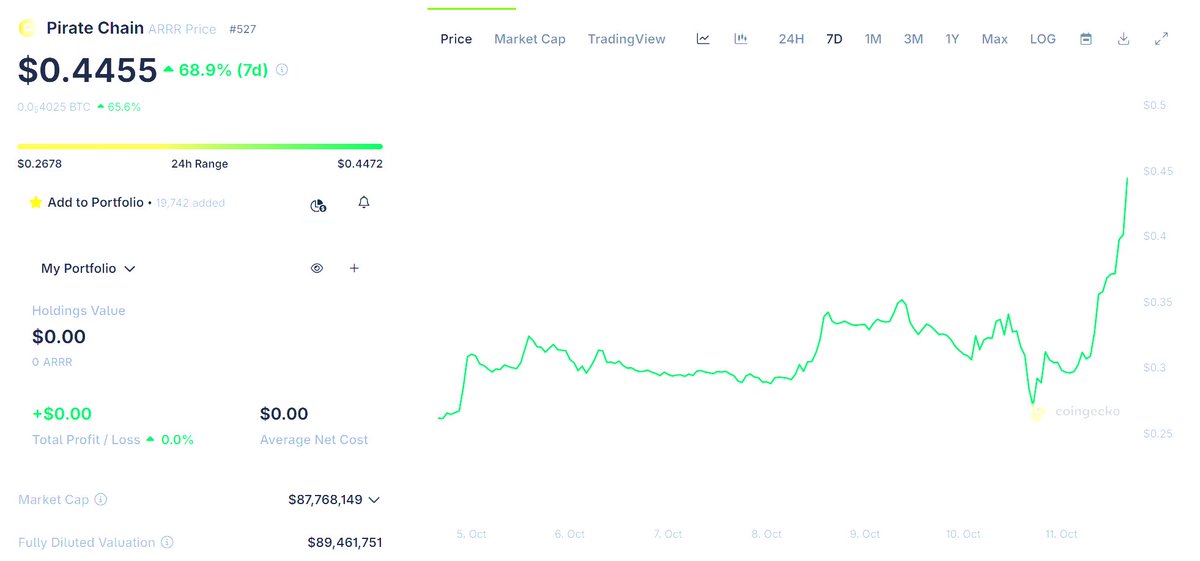Click the $0.4472 range high value

pyautogui.click(x=360, y=164)
